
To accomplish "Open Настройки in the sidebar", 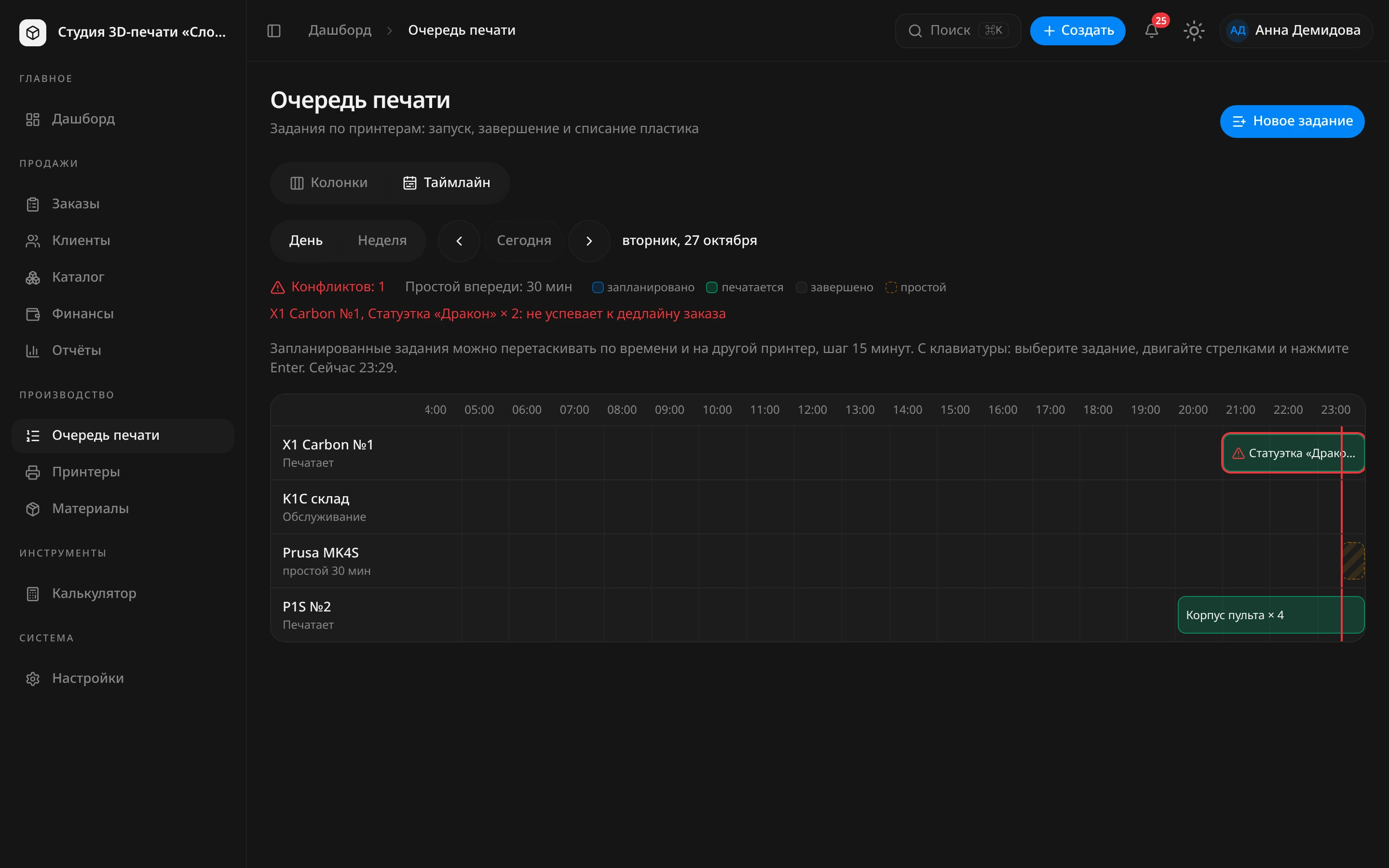I will 123,678.
